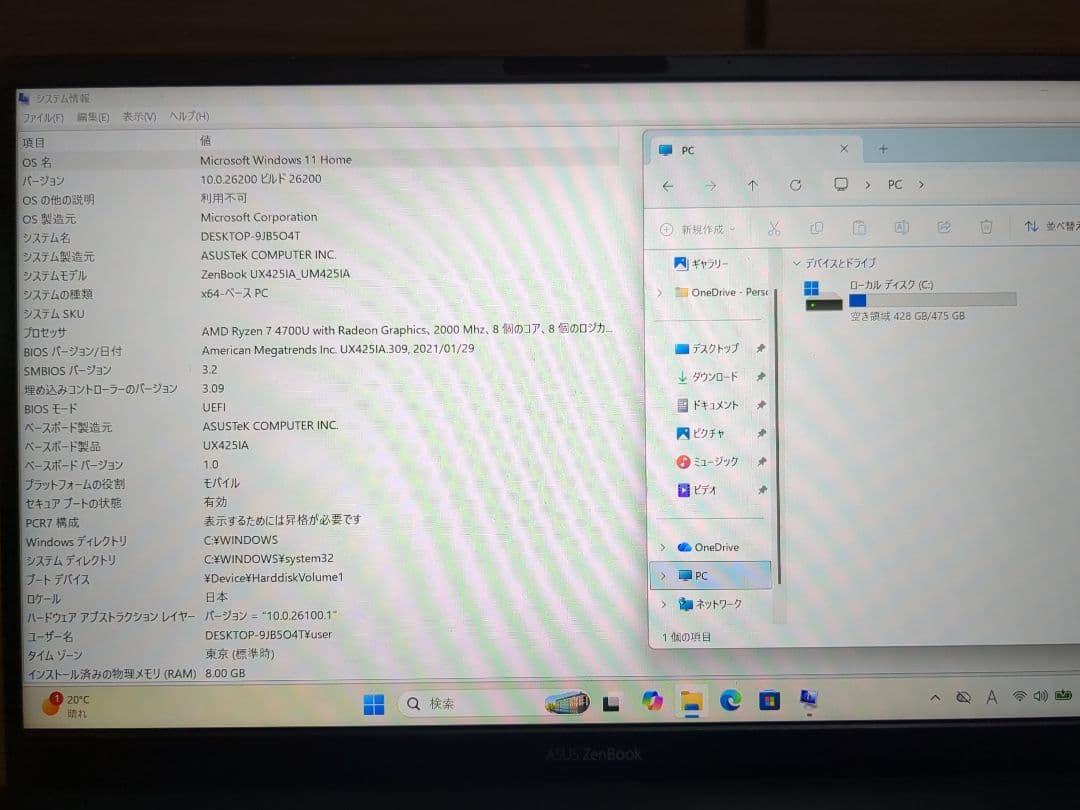Open ダウンロード quick access folder
Image resolution: width=1080 pixels, height=810 pixels.
pyautogui.click(x=707, y=377)
